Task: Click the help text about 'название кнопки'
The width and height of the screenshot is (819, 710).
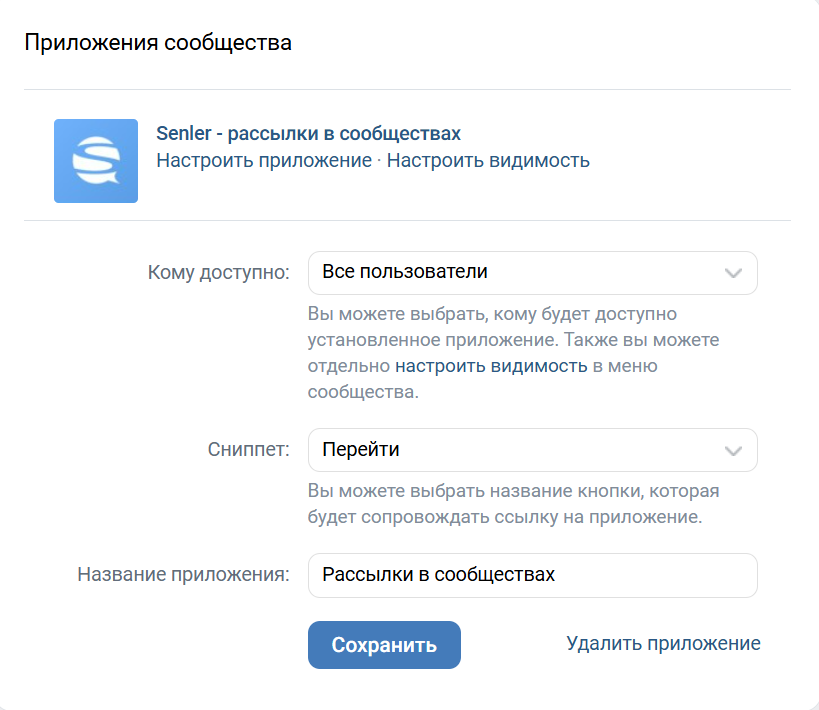Action: coord(513,492)
